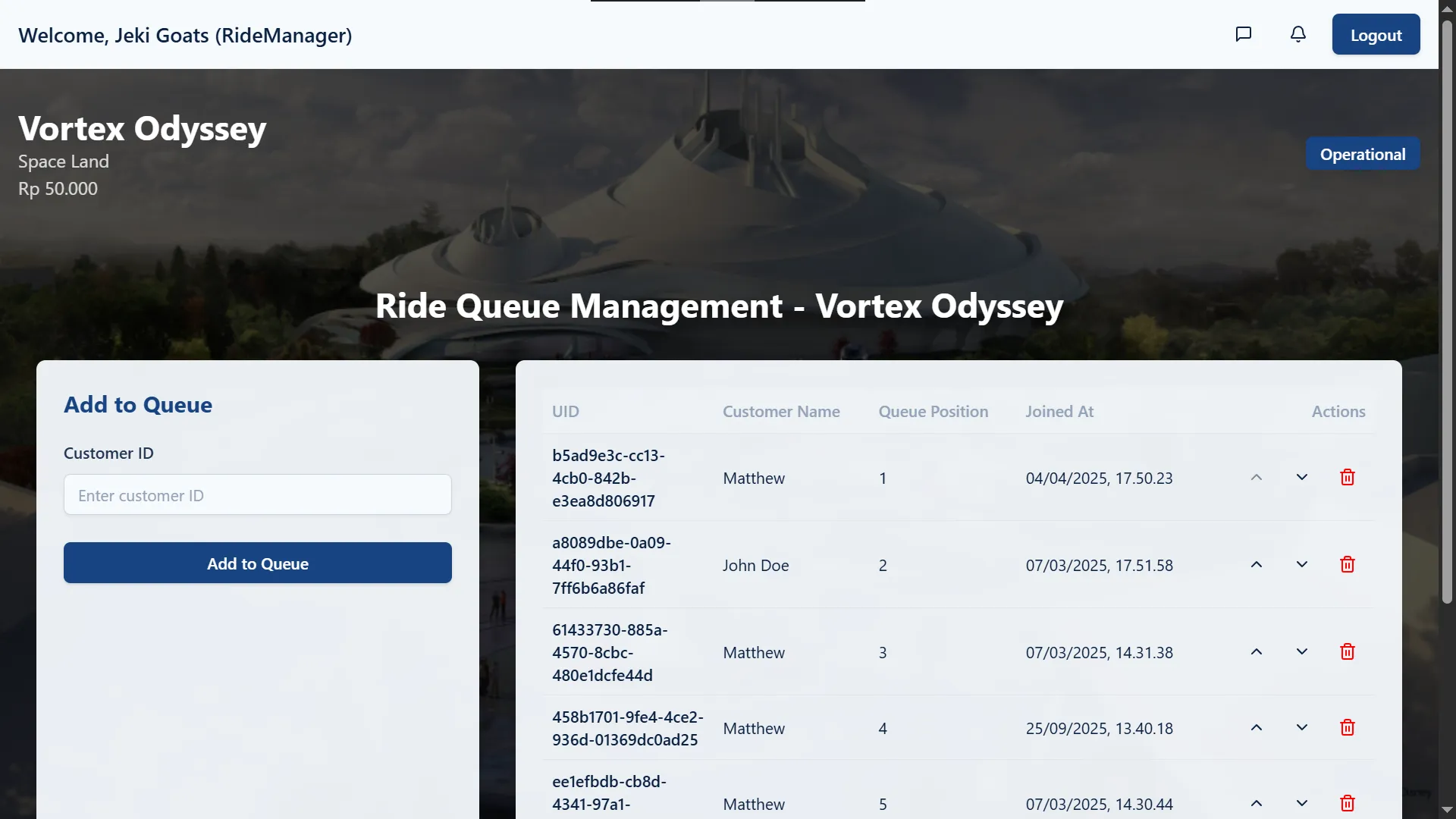
Task: Focus the Enter customer ID field
Action: (258, 495)
